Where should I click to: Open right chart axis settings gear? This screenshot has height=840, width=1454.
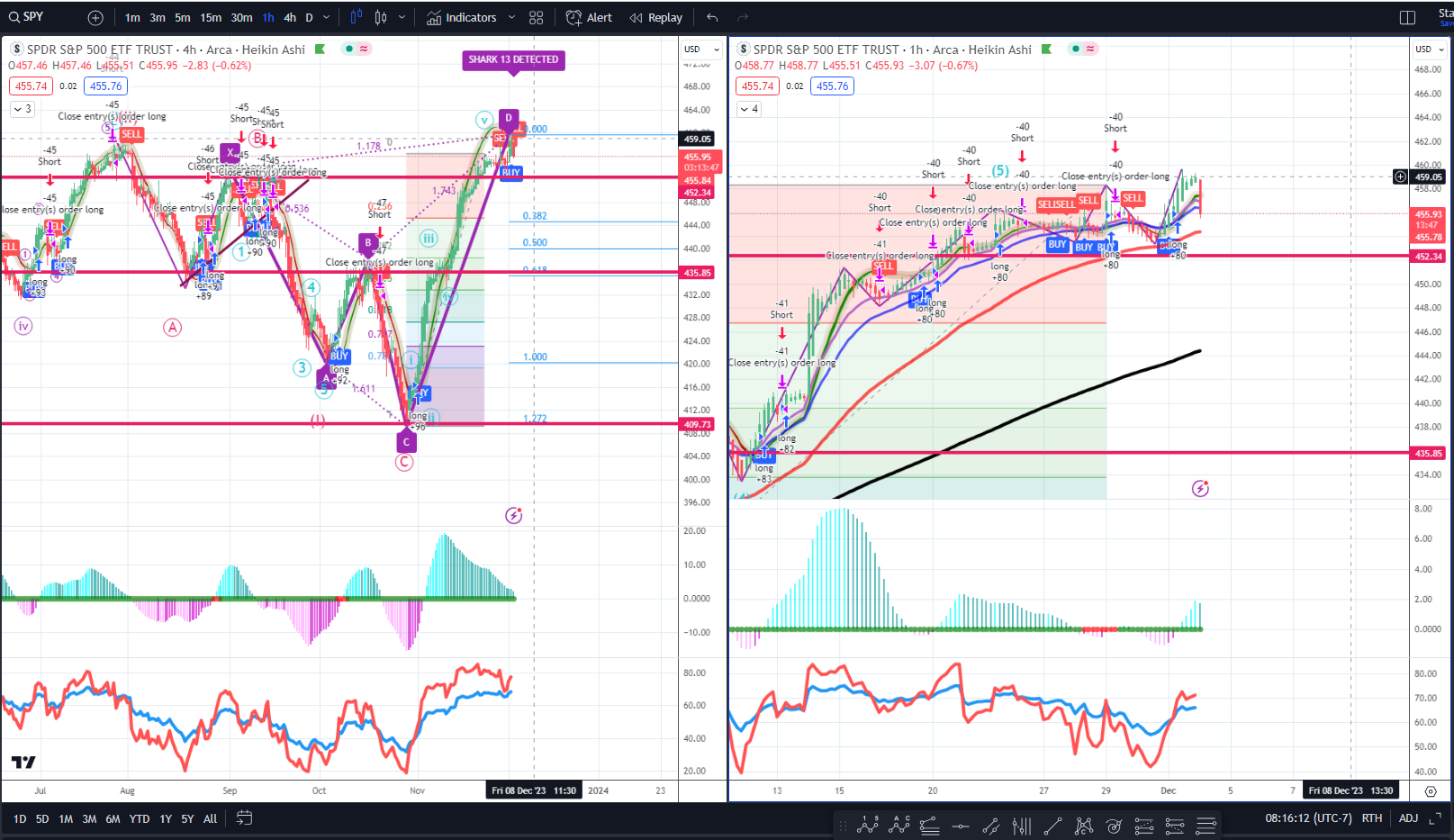pyautogui.click(x=1431, y=791)
